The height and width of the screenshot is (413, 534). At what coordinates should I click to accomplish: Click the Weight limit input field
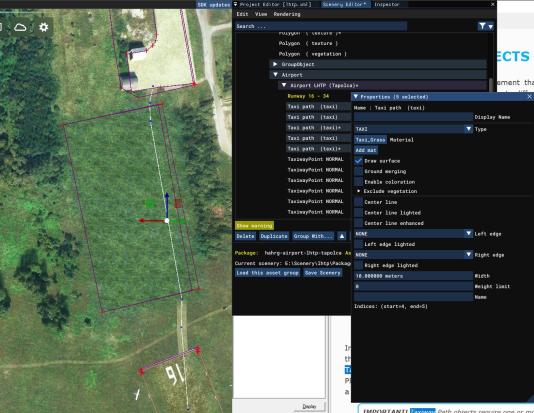[x=413, y=287]
